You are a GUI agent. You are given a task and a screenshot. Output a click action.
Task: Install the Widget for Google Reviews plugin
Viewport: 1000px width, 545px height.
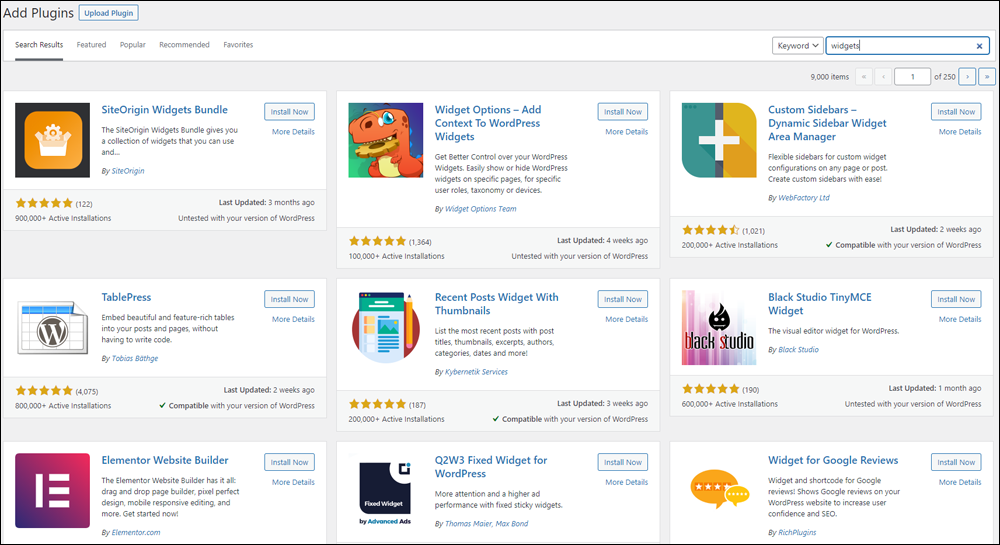coord(956,462)
